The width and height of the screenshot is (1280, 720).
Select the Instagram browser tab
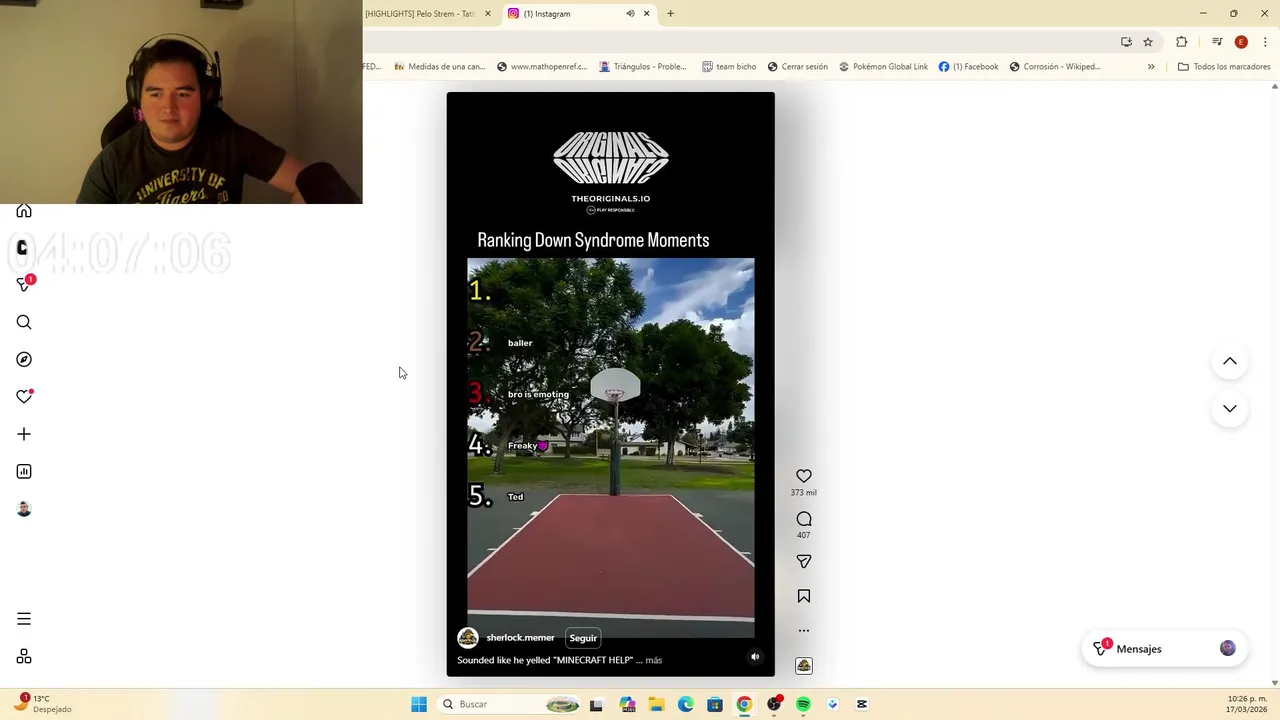click(x=565, y=14)
